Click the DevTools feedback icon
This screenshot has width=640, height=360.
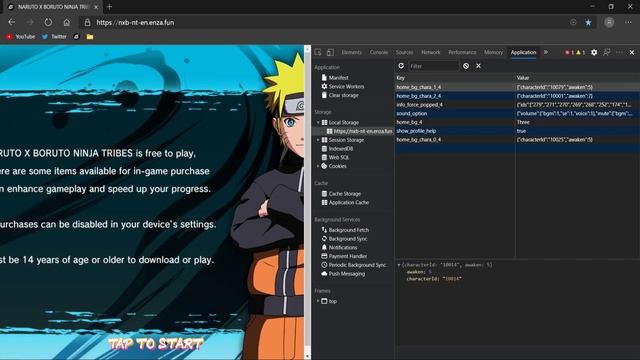607,52
